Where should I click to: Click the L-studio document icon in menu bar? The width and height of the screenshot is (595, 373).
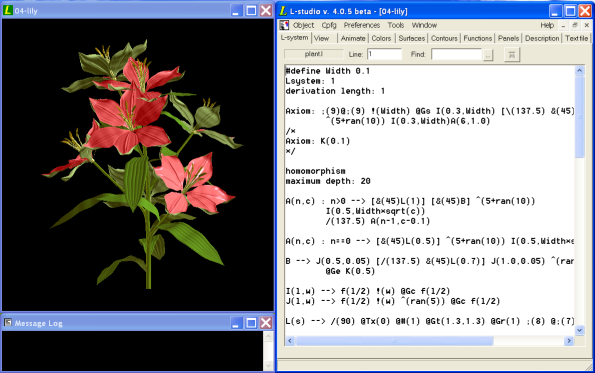(284, 25)
